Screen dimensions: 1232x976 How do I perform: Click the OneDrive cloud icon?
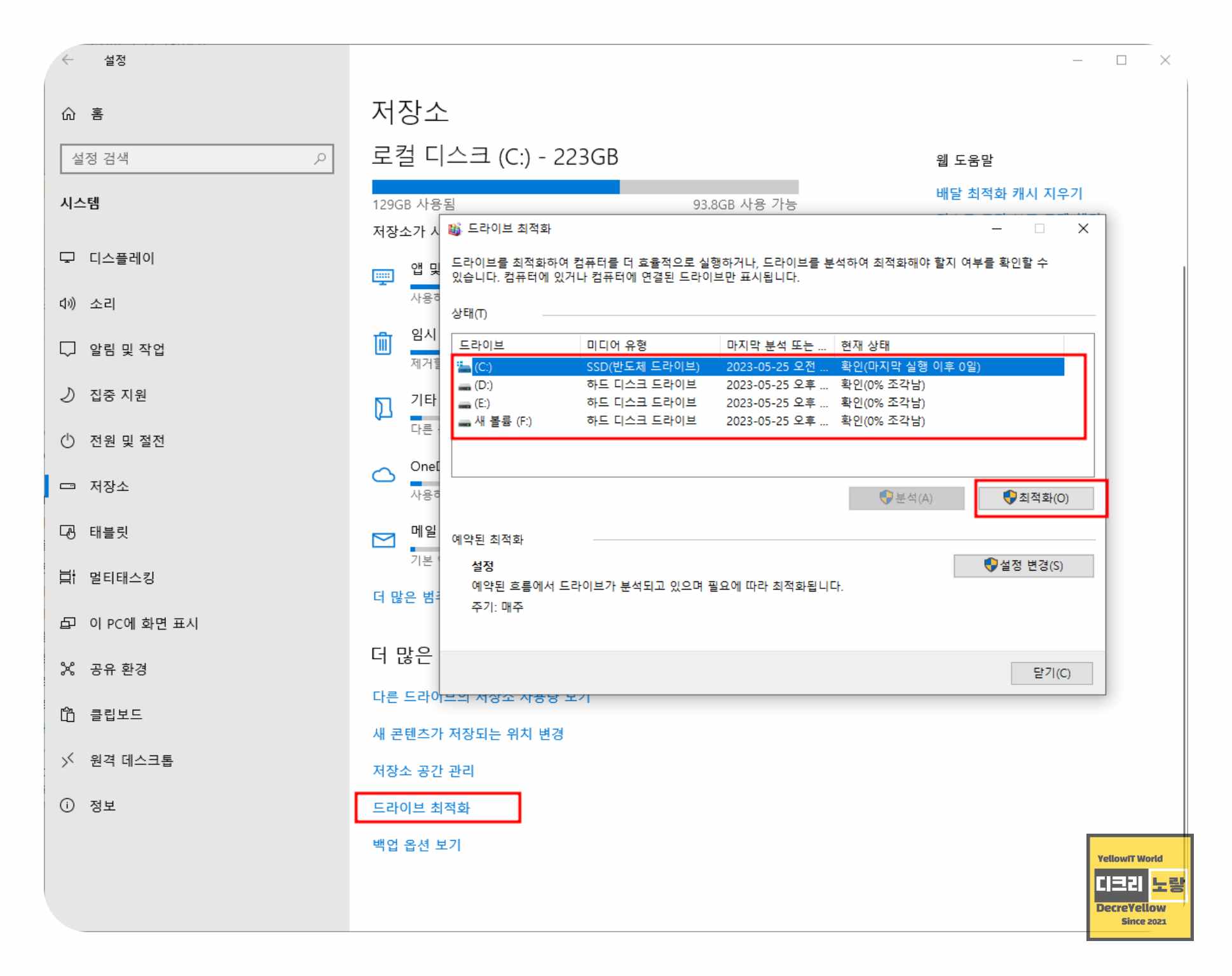pyautogui.click(x=383, y=475)
